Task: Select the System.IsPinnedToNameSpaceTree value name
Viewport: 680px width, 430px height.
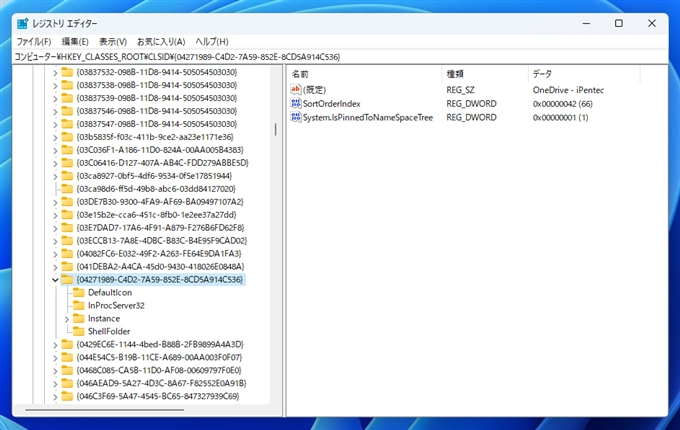Action: (368, 117)
